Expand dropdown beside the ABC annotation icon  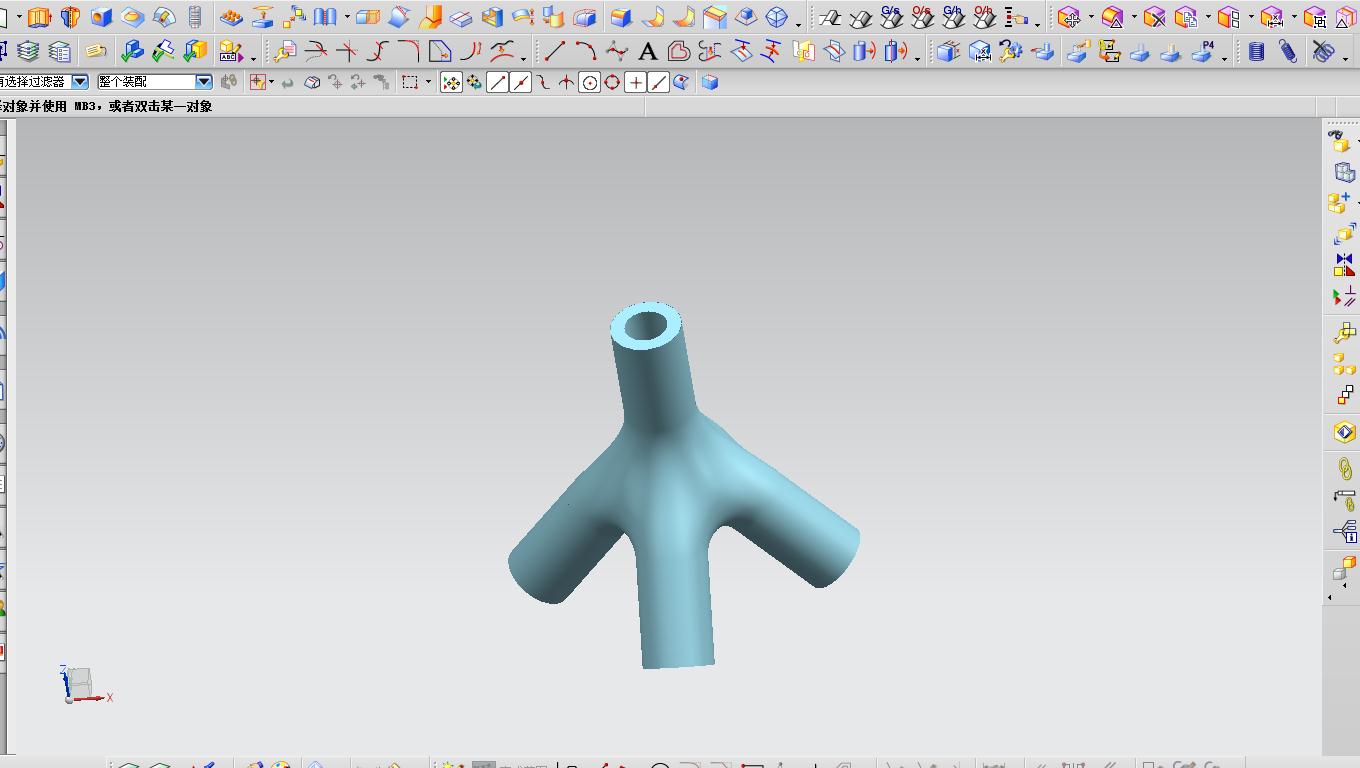pyautogui.click(x=253, y=57)
